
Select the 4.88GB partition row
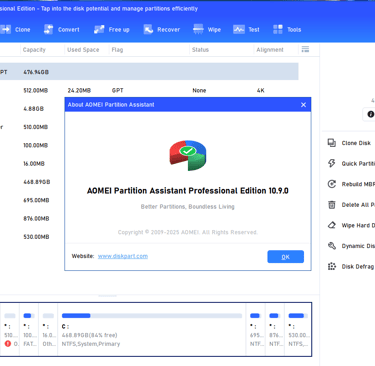pyautogui.click(x=33, y=109)
